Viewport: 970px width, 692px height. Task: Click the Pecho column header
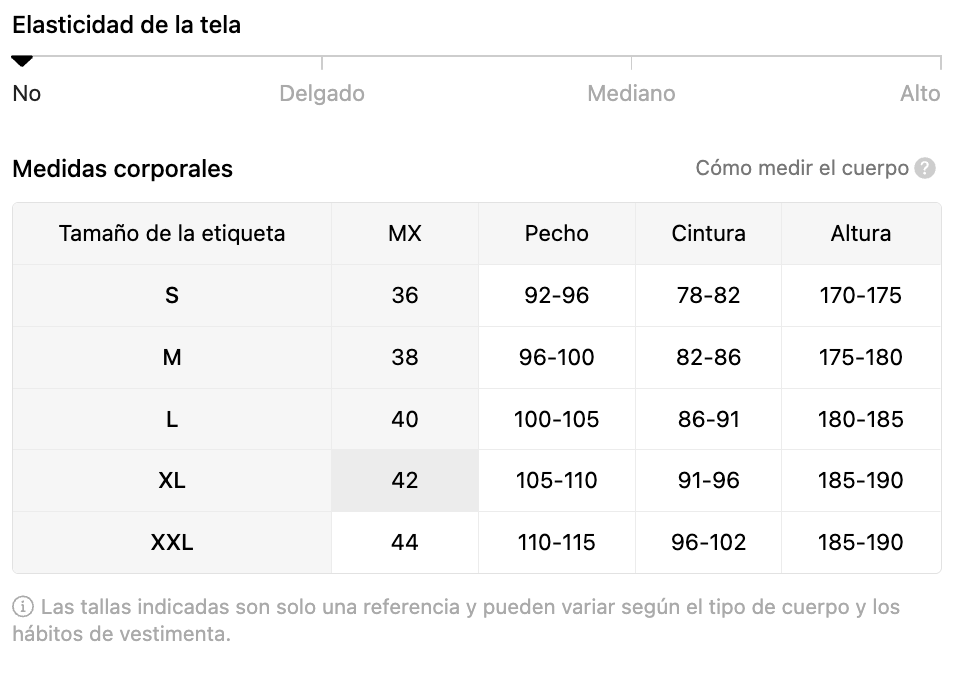click(x=557, y=234)
